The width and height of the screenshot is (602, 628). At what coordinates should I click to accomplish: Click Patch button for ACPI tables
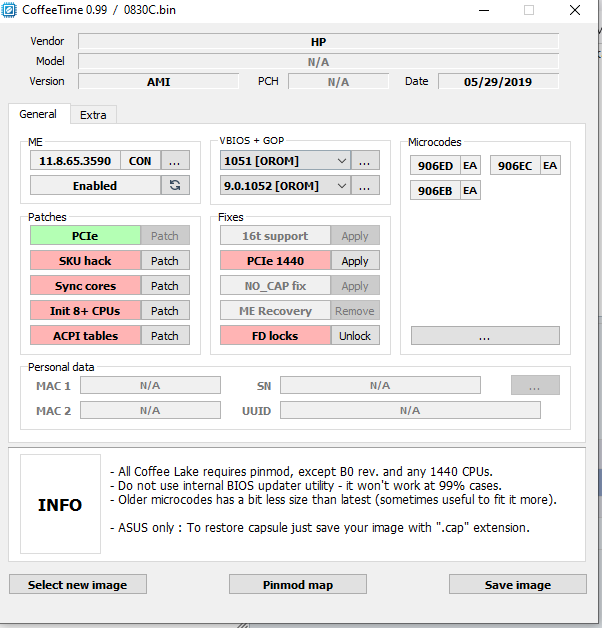pos(165,336)
